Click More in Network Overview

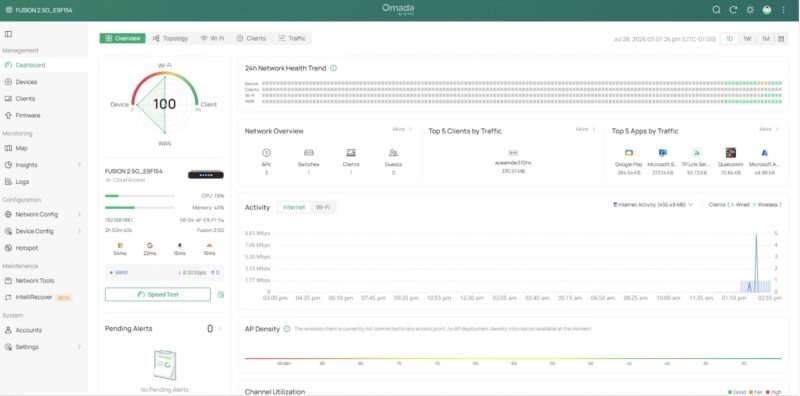[403, 130]
